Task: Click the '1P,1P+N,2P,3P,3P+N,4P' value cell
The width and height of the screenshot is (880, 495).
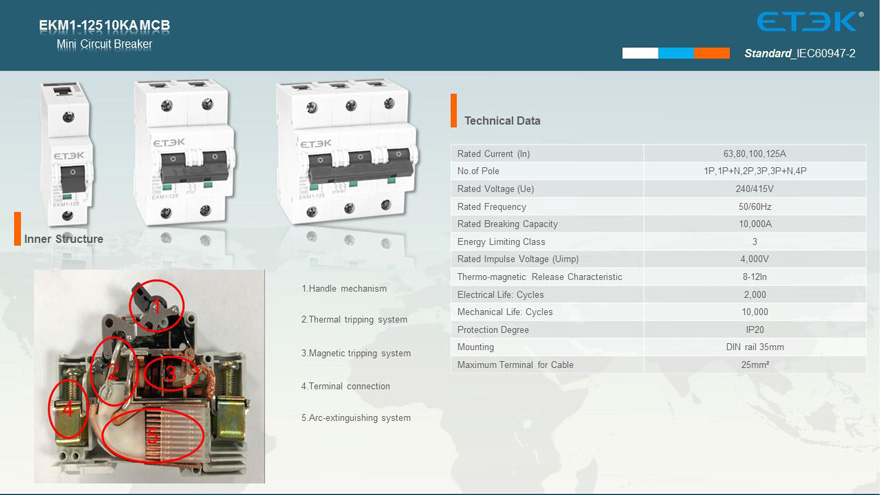Action: point(755,171)
